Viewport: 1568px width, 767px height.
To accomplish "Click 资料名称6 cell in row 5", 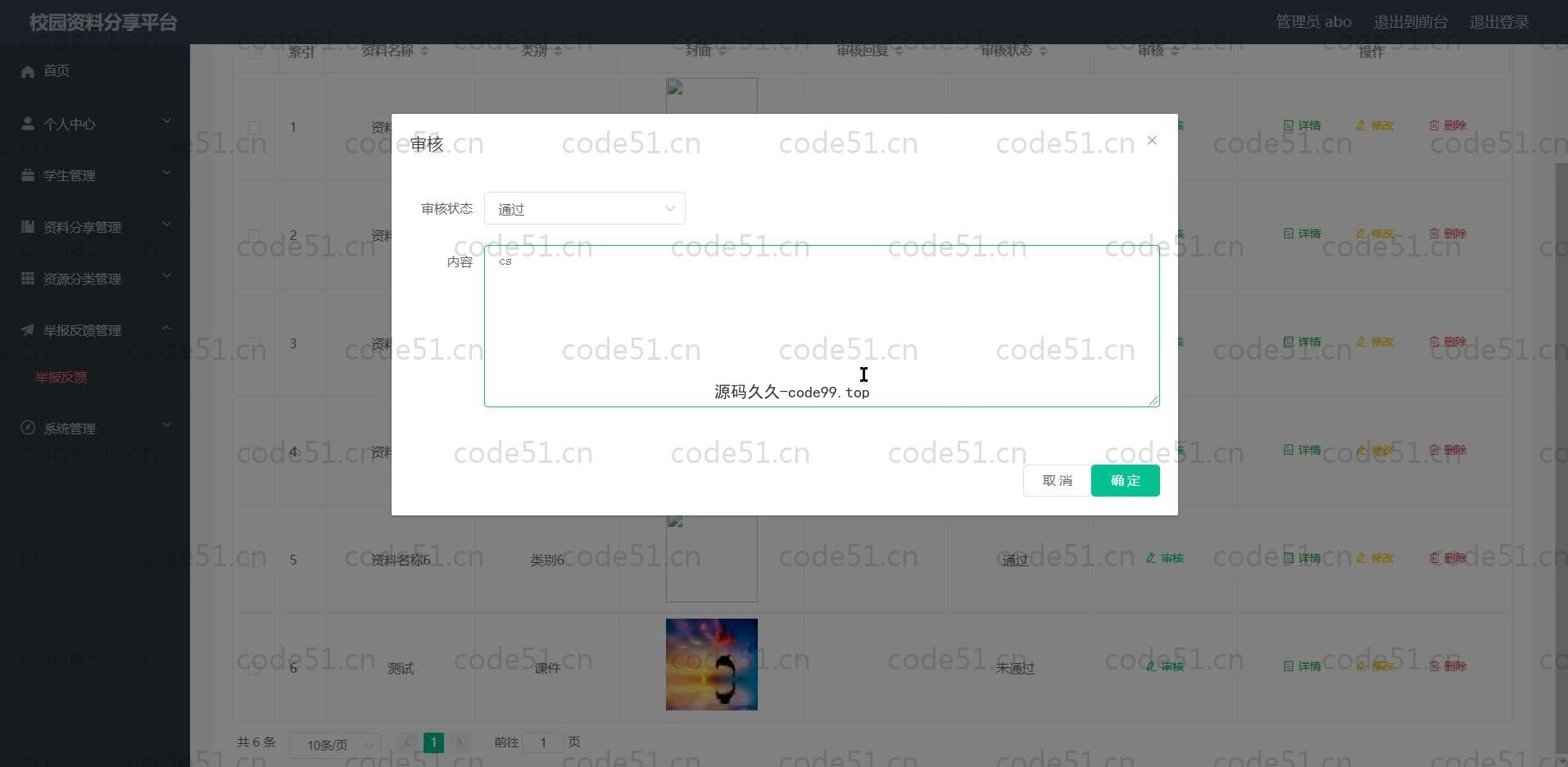I will 401,560.
